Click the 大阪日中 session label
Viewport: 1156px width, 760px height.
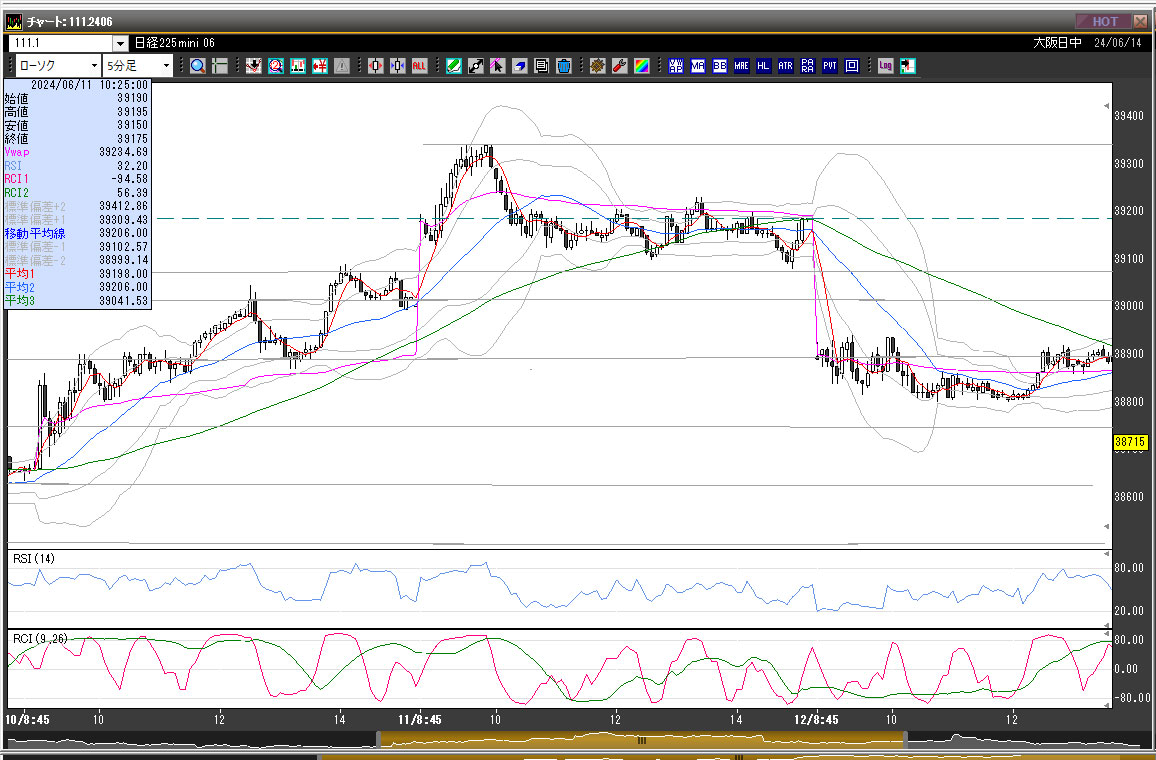pos(1057,43)
